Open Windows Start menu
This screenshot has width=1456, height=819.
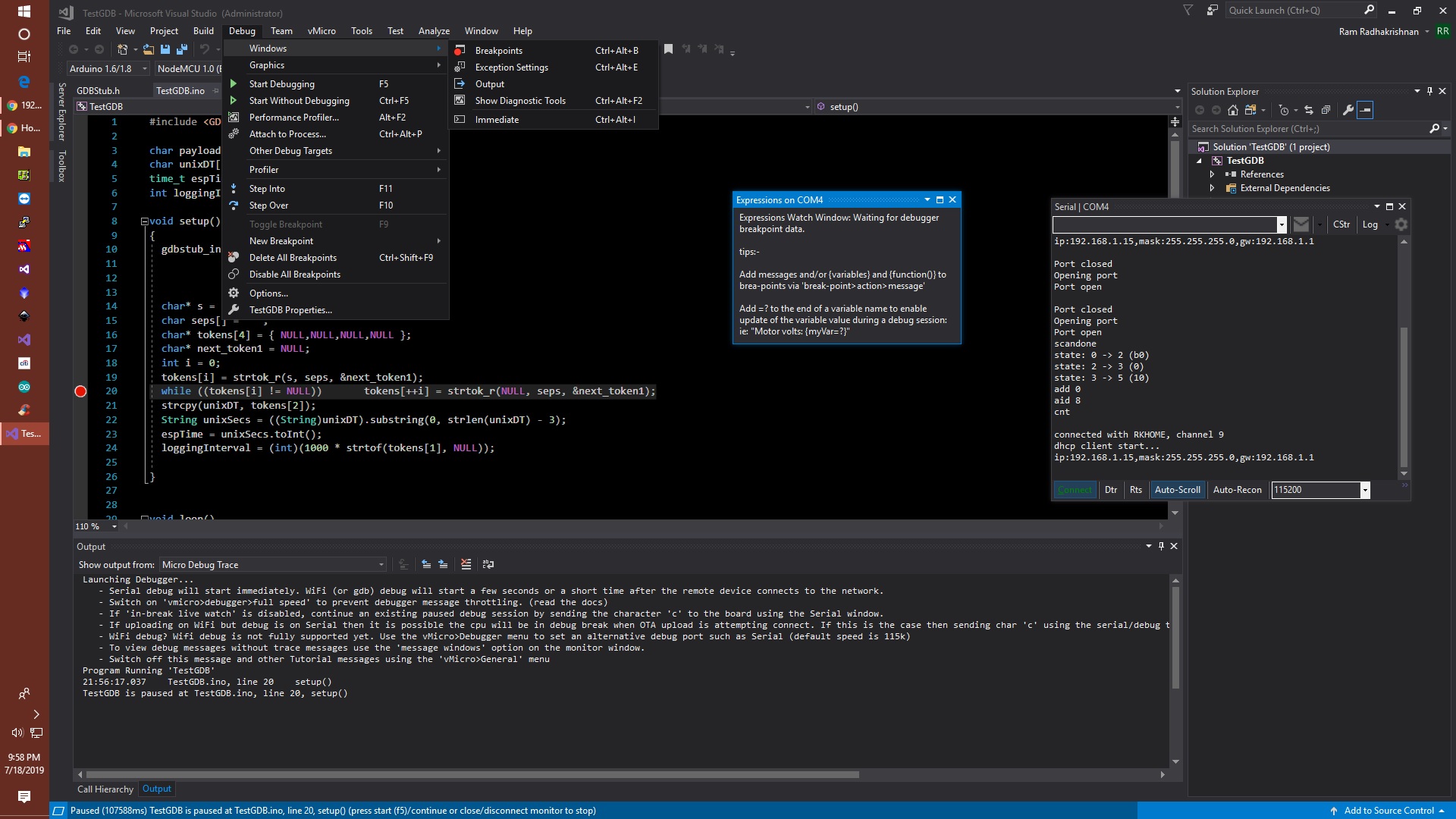pyautogui.click(x=24, y=11)
